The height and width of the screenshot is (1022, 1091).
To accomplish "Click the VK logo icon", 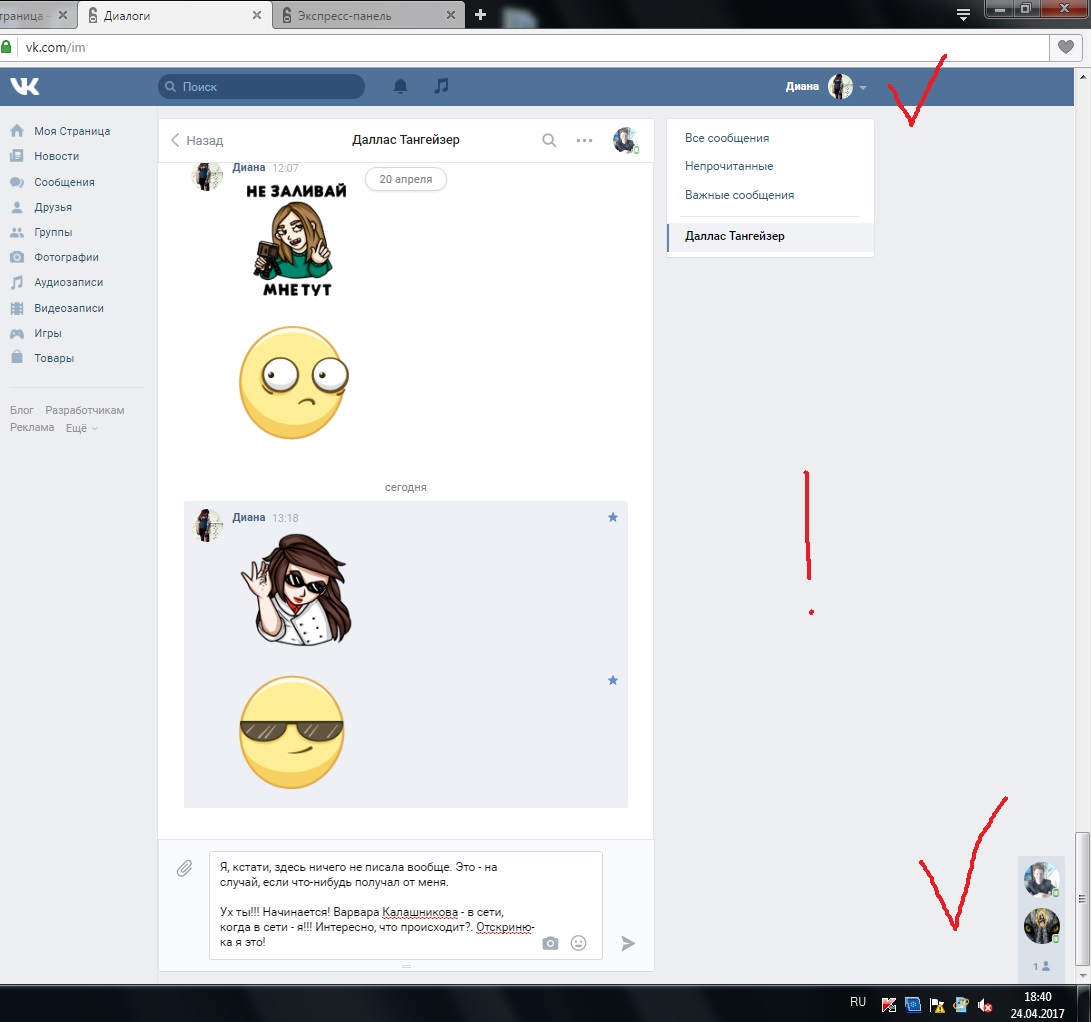I will [x=25, y=87].
